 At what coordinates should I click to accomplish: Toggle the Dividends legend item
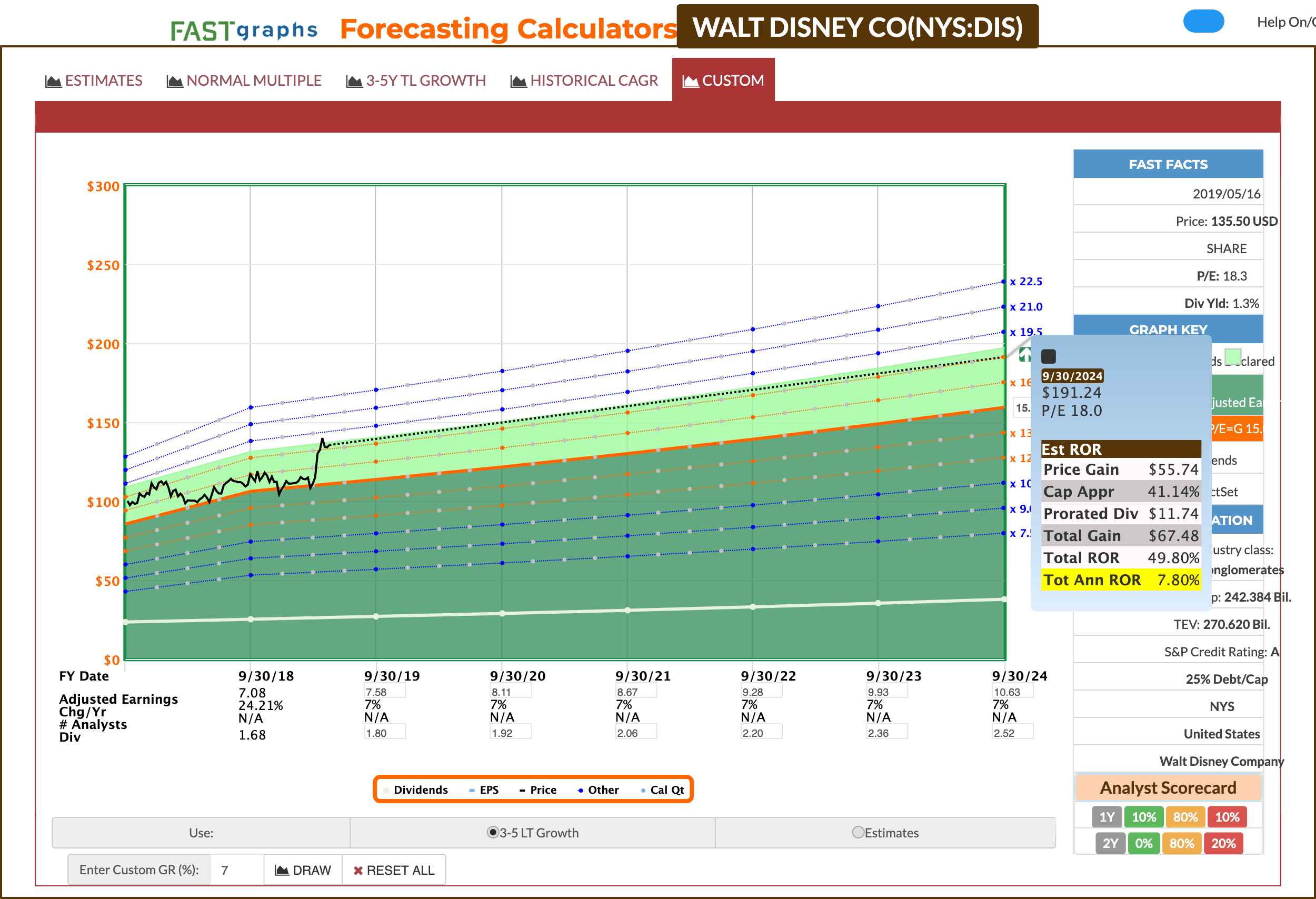415,789
